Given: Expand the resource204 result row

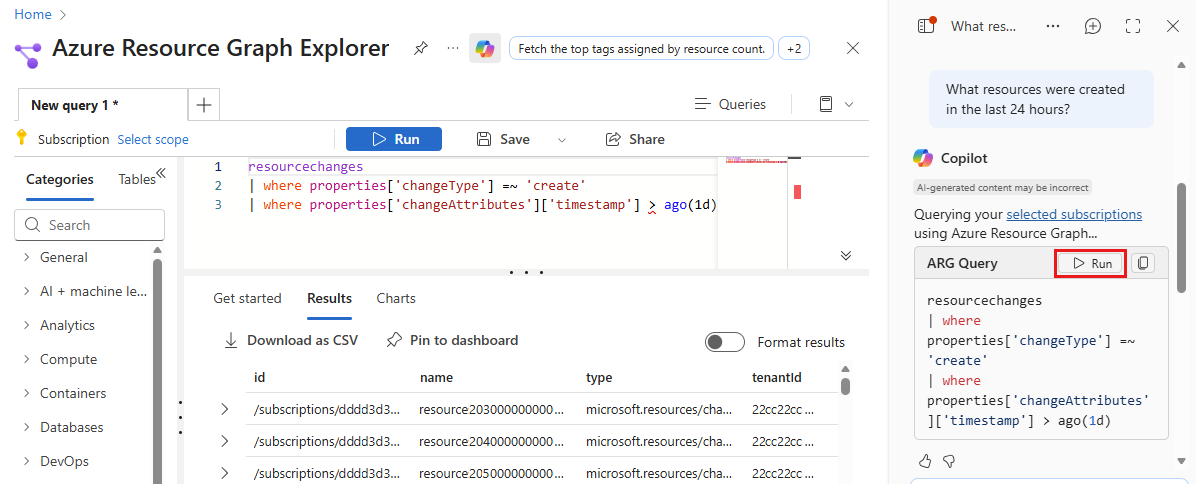Looking at the screenshot, I should (224, 441).
